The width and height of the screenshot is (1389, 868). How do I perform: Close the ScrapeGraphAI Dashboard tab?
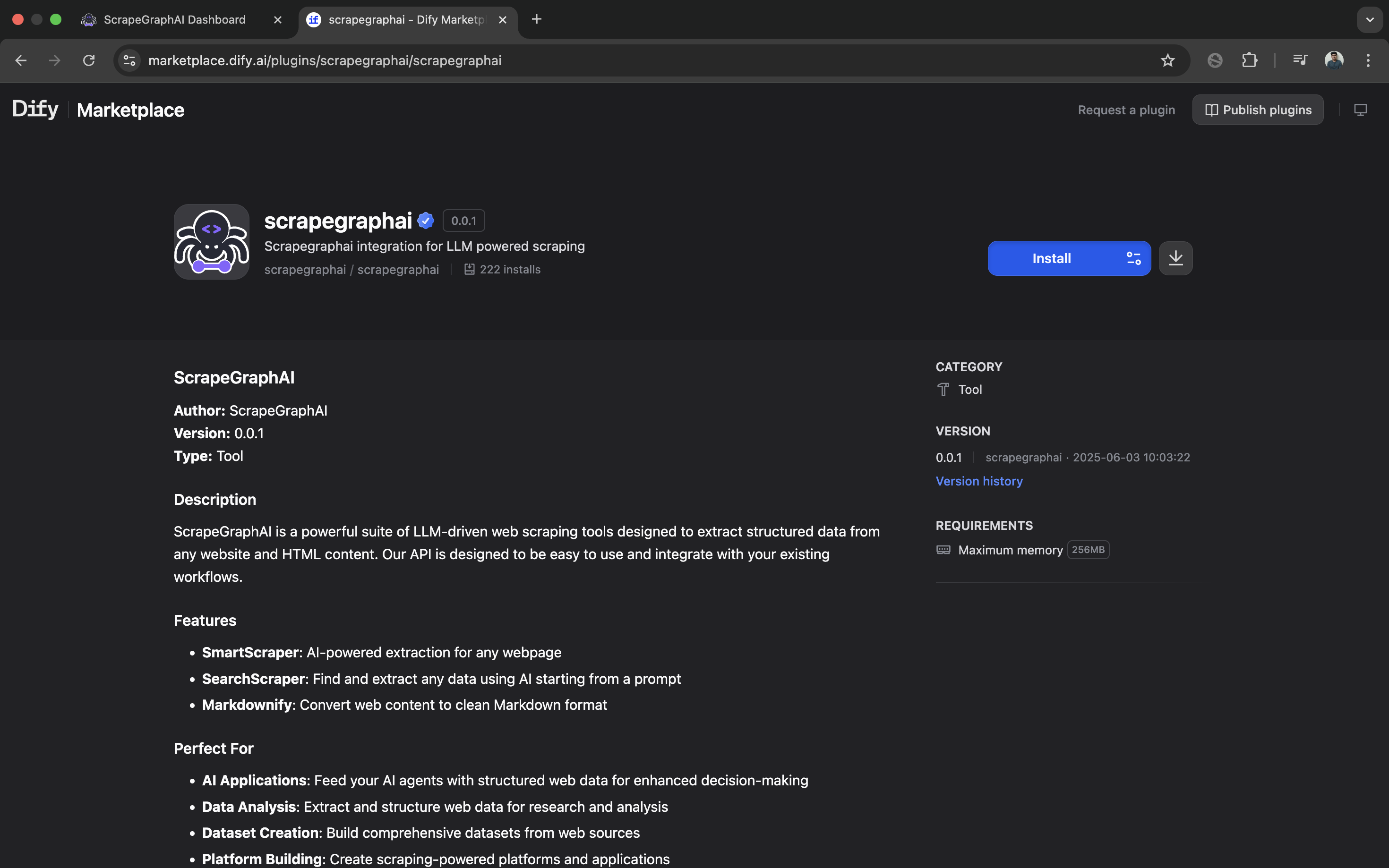click(278, 19)
